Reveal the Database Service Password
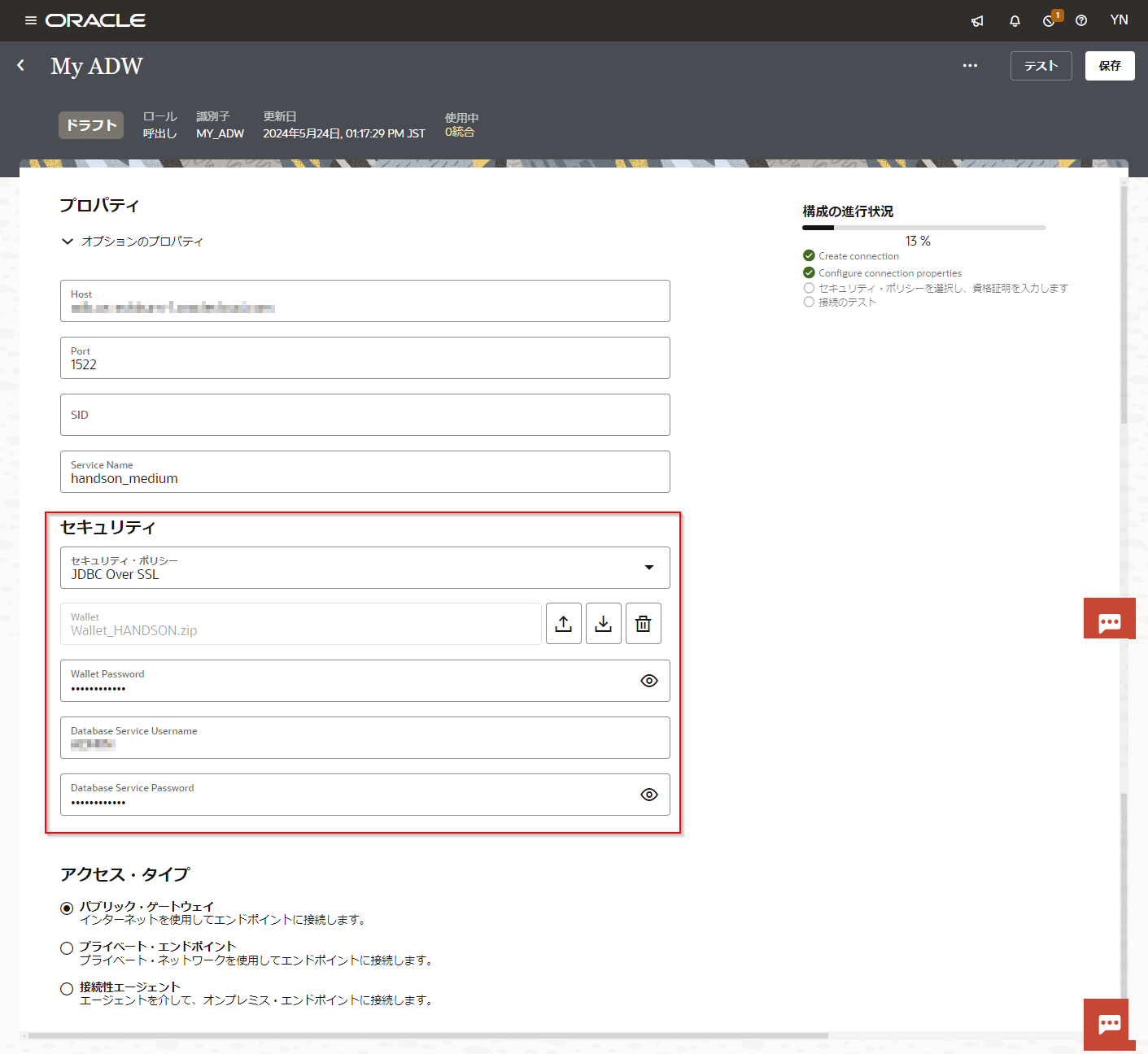 pos(648,795)
